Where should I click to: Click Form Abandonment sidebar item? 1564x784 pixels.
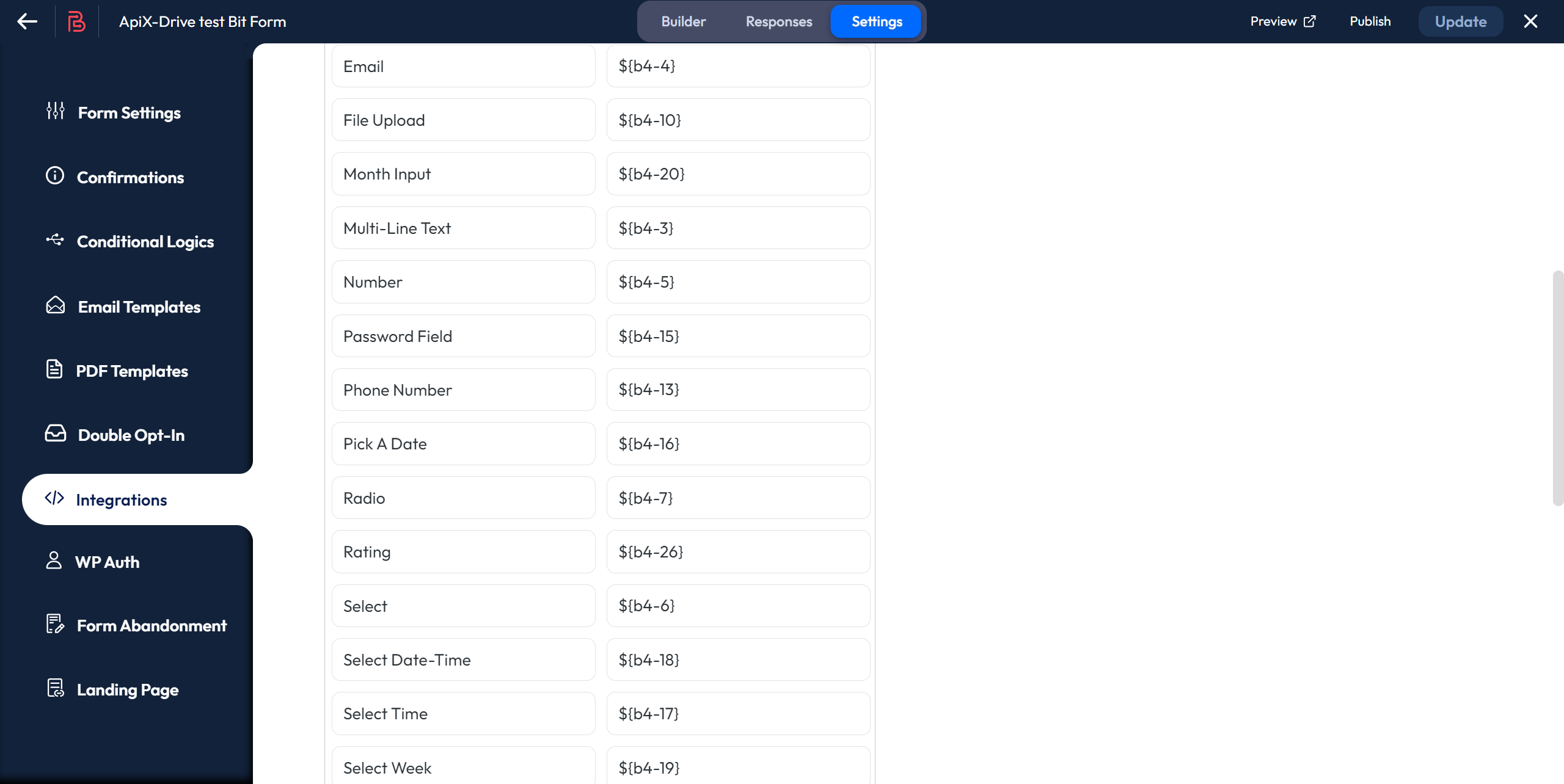(x=152, y=625)
